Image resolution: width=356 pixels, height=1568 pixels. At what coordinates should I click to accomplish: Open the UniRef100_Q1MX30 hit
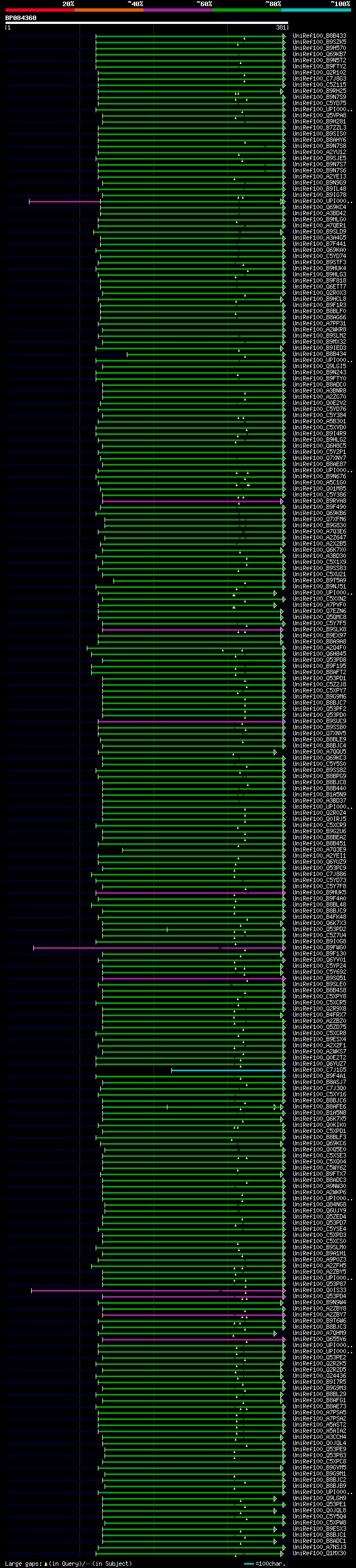tap(319, 1553)
